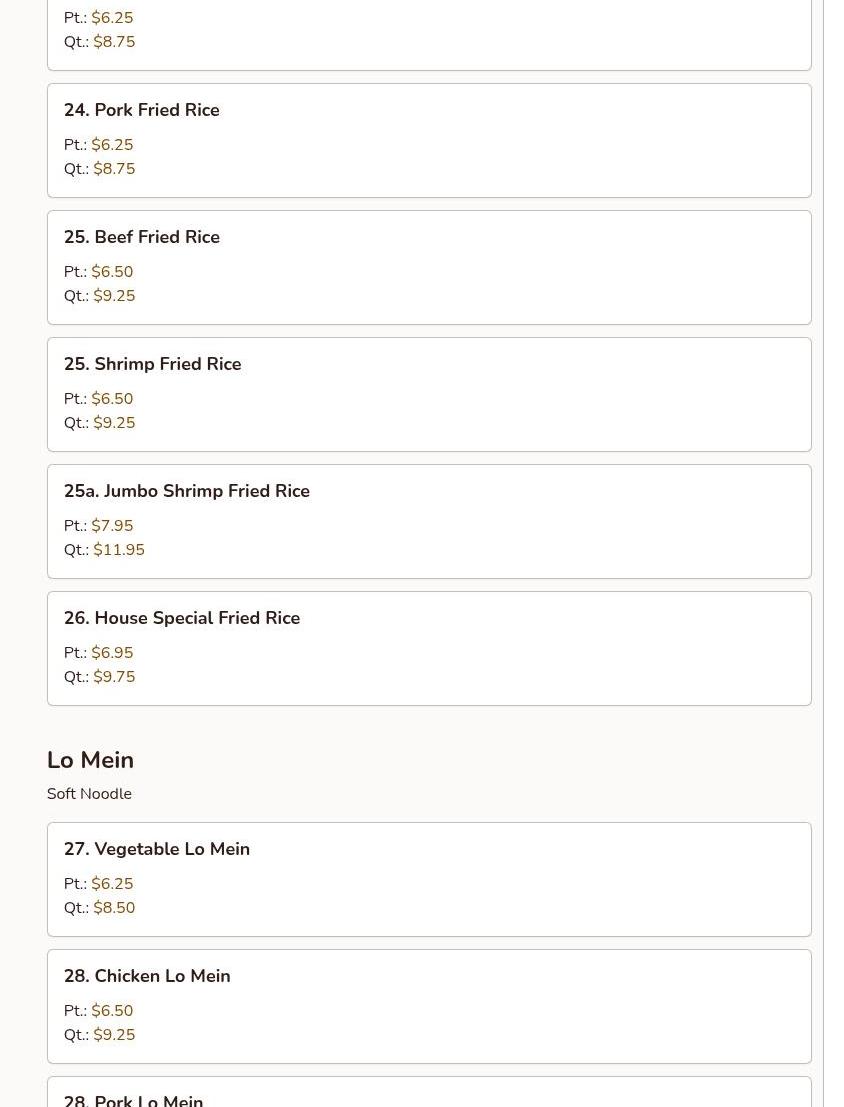The width and height of the screenshot is (844, 1107).
Task: Choose the $8.50 quart Vegetable Lo Mein price
Action: click(114, 908)
